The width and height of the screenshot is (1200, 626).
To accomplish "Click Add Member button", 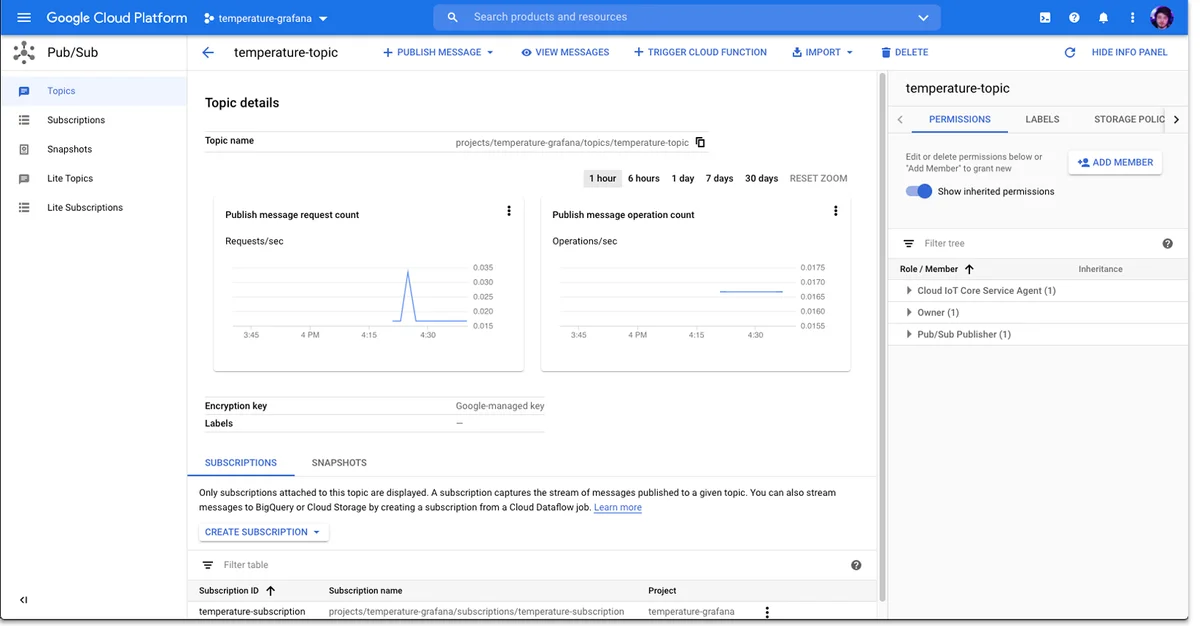I will coord(1115,162).
